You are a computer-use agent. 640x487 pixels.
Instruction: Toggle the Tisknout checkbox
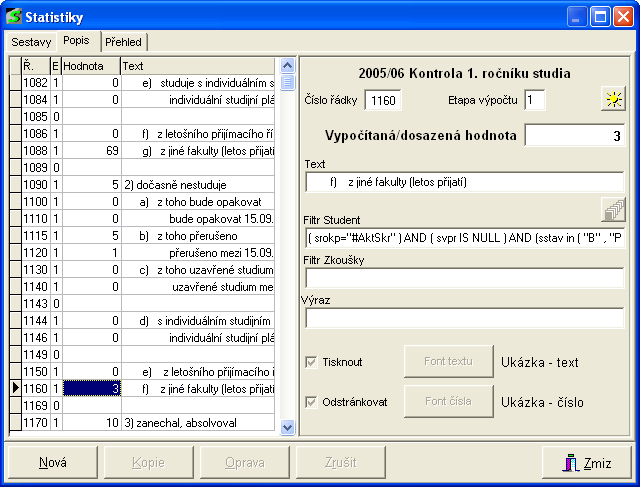pyautogui.click(x=311, y=362)
